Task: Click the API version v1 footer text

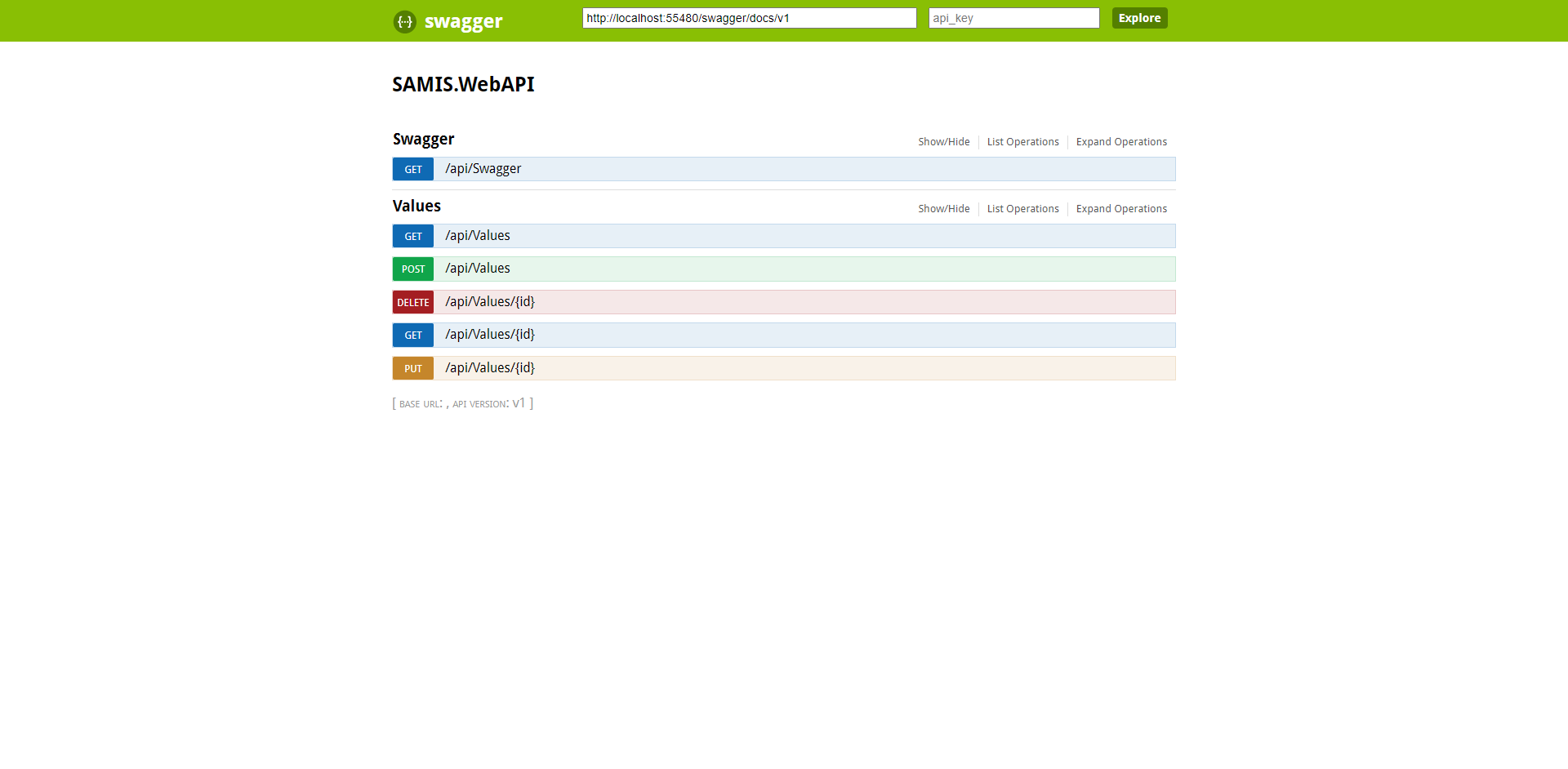Action: [x=489, y=403]
